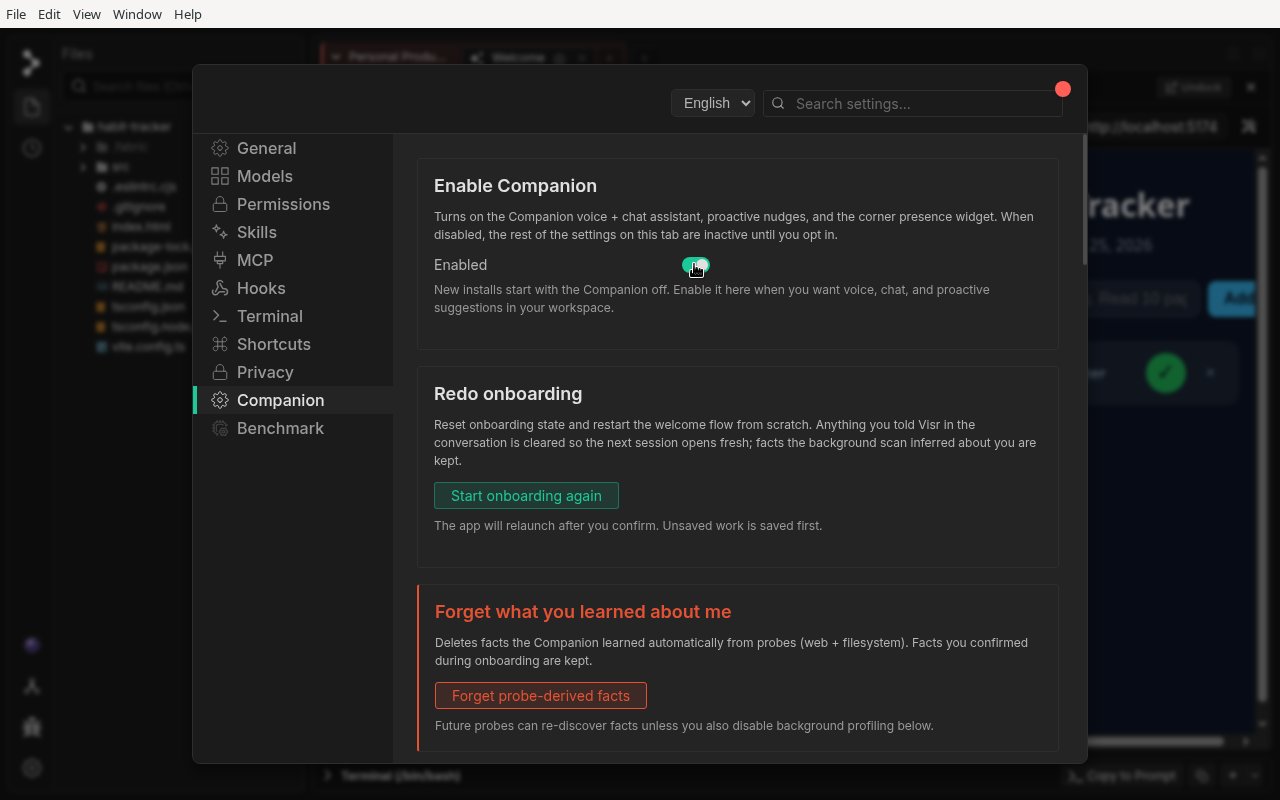Go to the Hooks settings tab
This screenshot has height=800, width=1280.
pos(293,288)
